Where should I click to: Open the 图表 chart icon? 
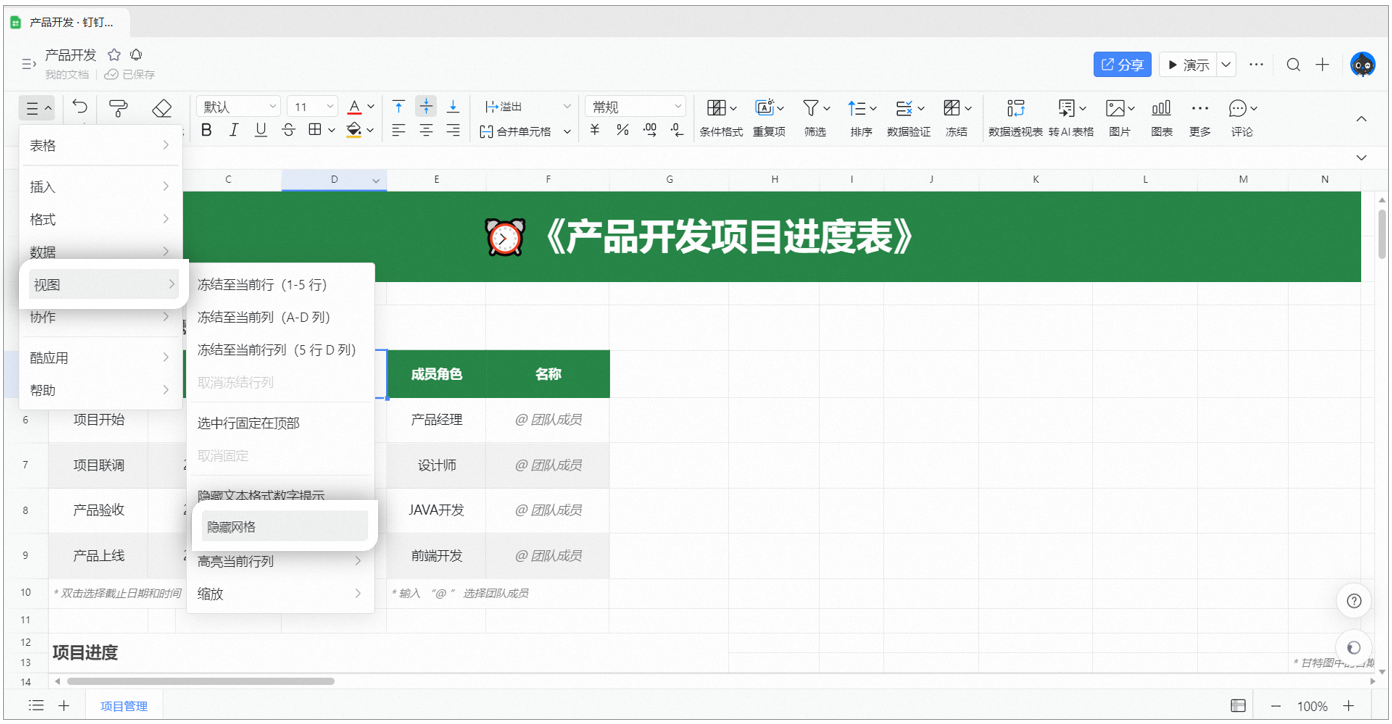(1161, 117)
